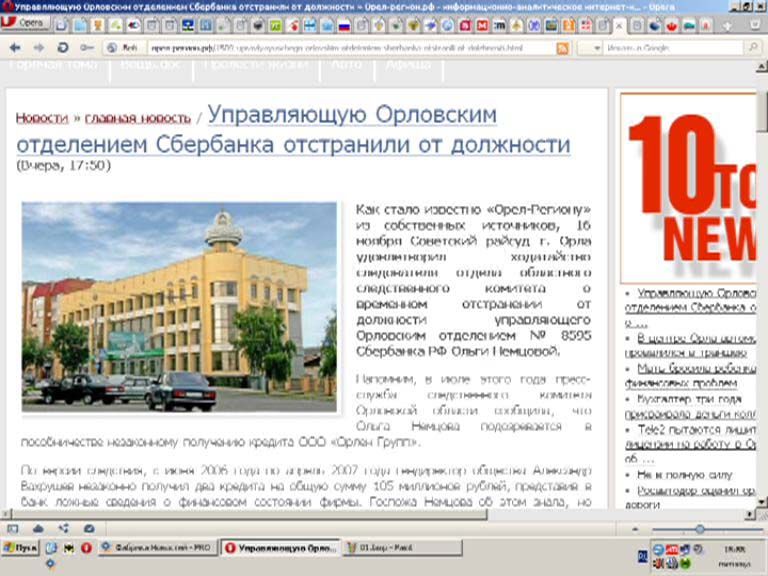Screen dimensions: 768x576
Task: Click the taskbar clock
Action: click(735, 556)
